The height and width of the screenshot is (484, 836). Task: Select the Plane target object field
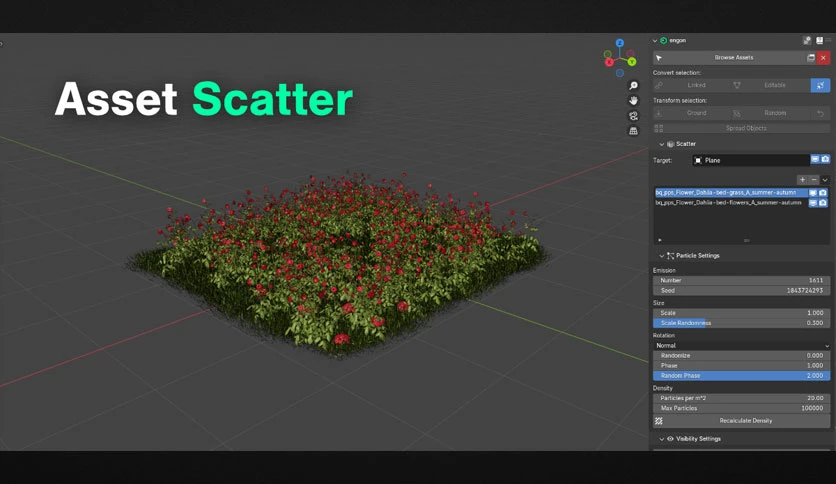(x=751, y=160)
